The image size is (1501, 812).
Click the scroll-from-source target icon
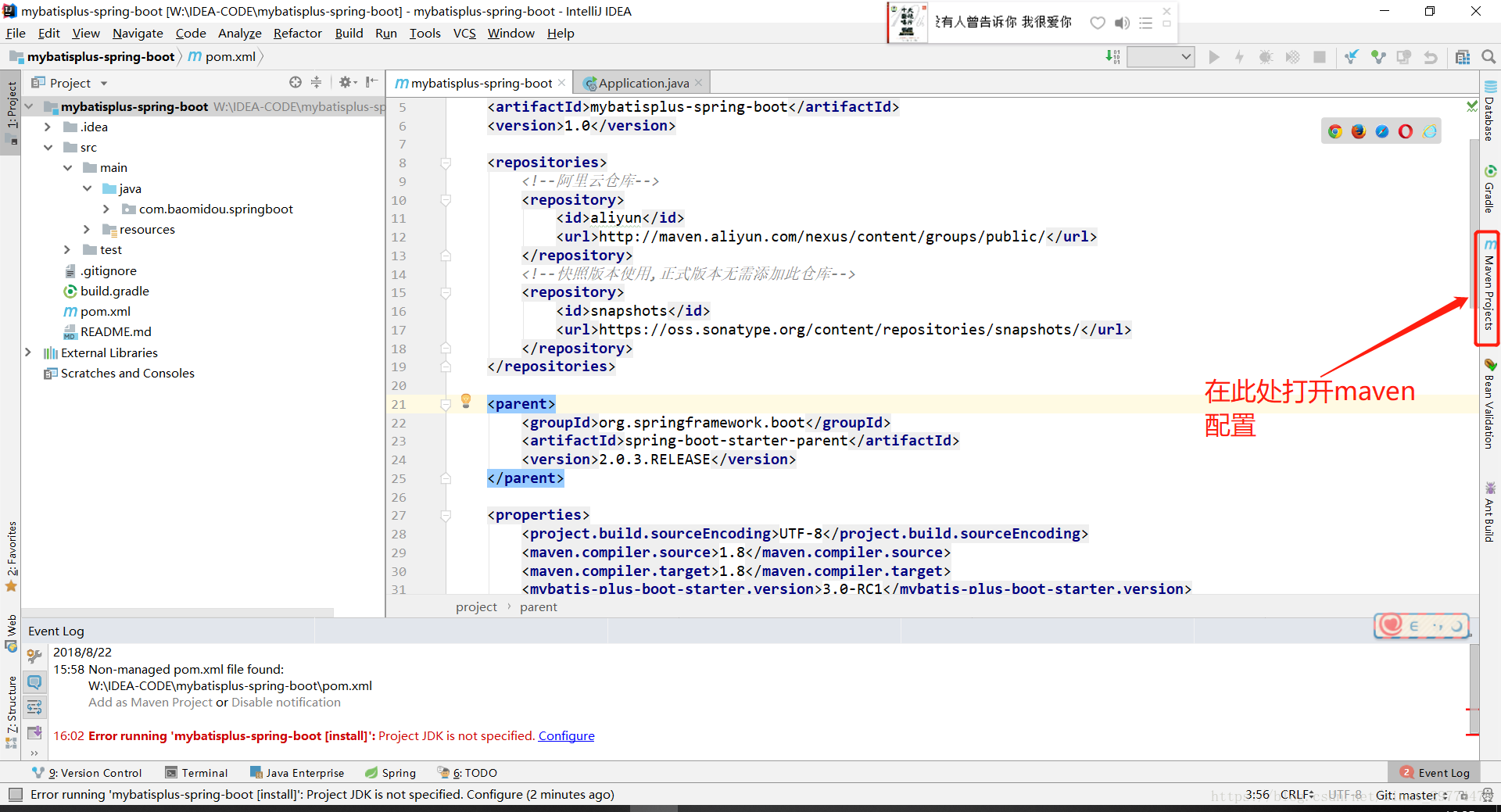(x=295, y=82)
